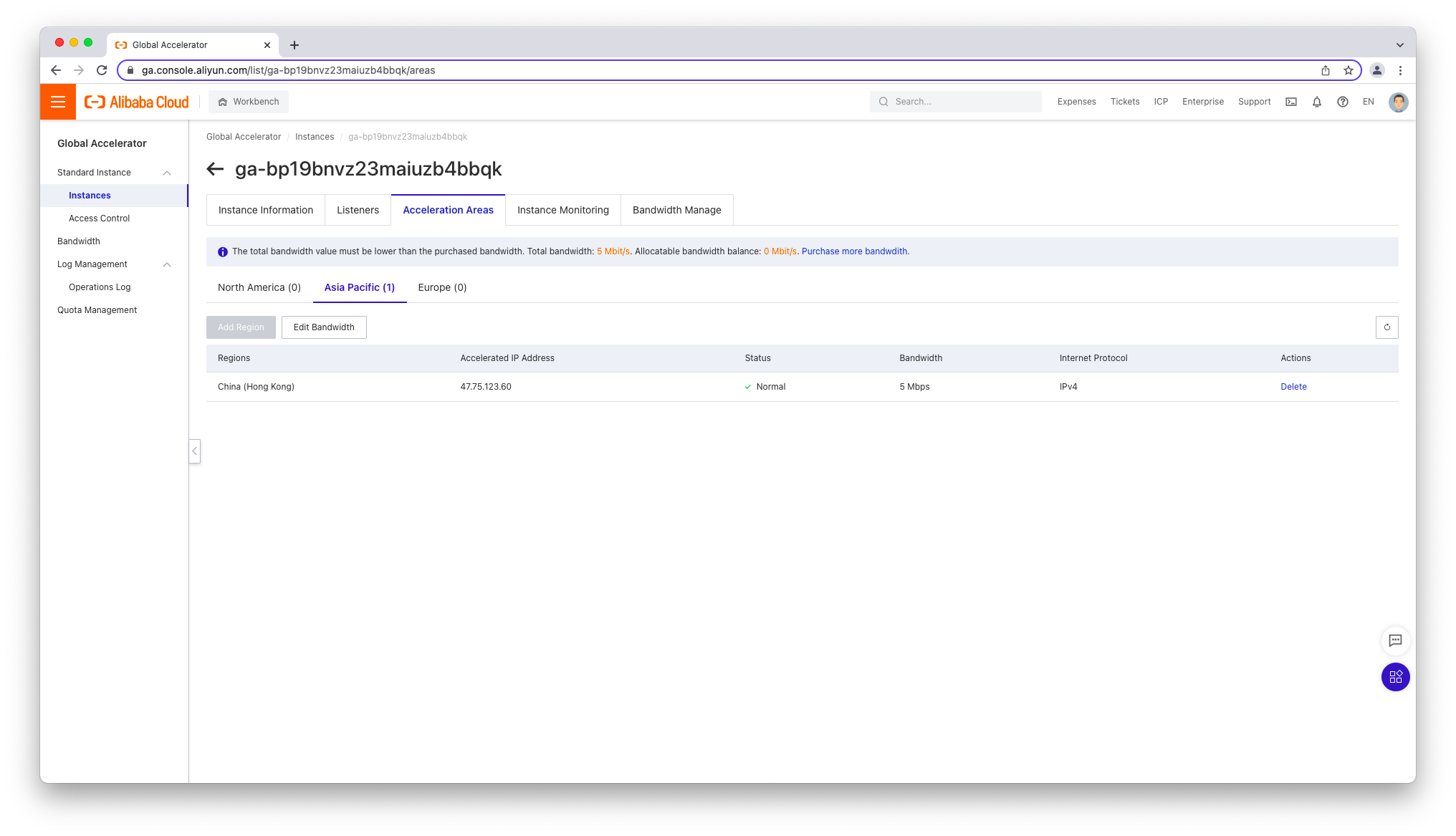Click the help question mark icon
1456x836 pixels.
[1343, 102]
